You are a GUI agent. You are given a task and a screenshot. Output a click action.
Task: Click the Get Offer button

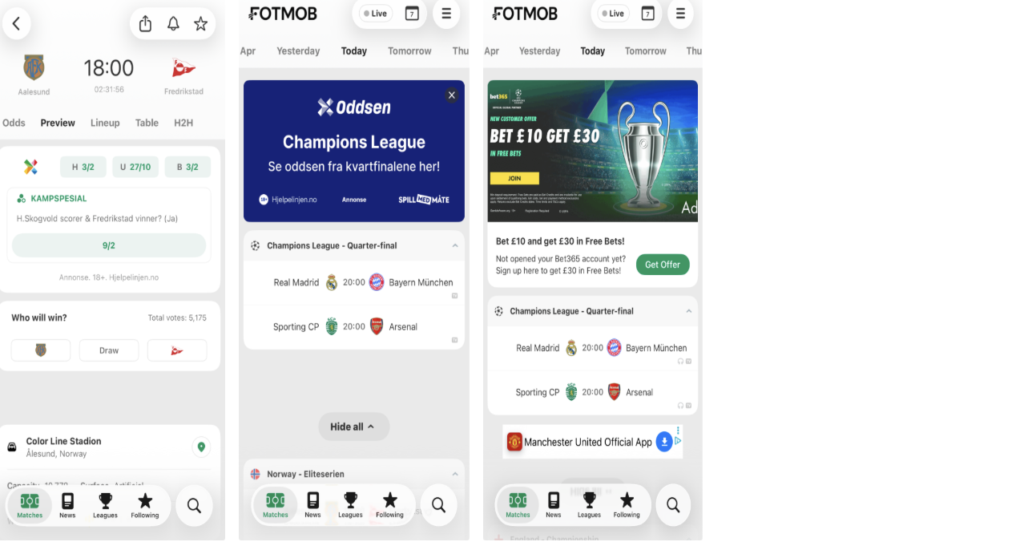click(662, 265)
